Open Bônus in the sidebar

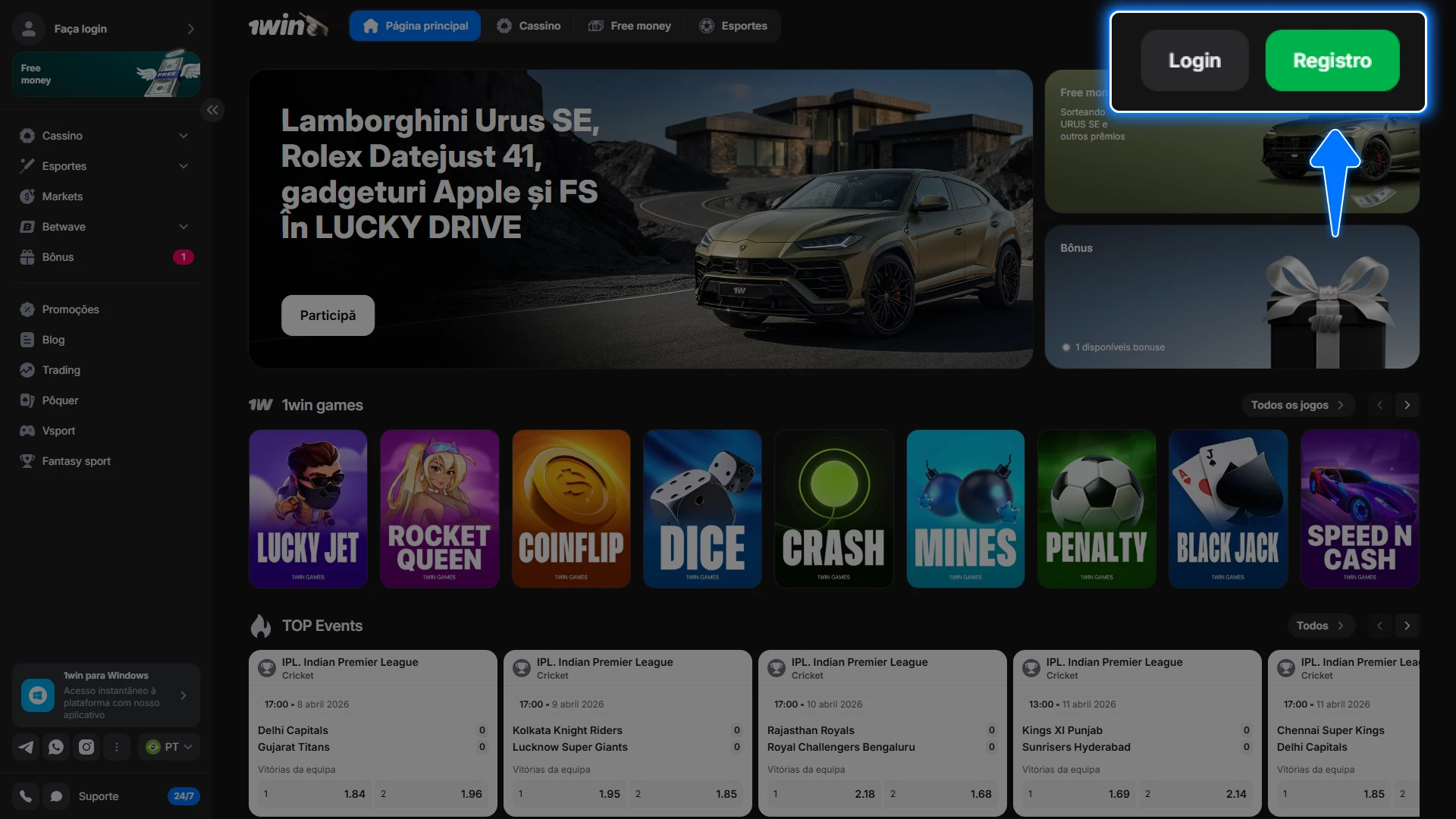[x=106, y=257]
